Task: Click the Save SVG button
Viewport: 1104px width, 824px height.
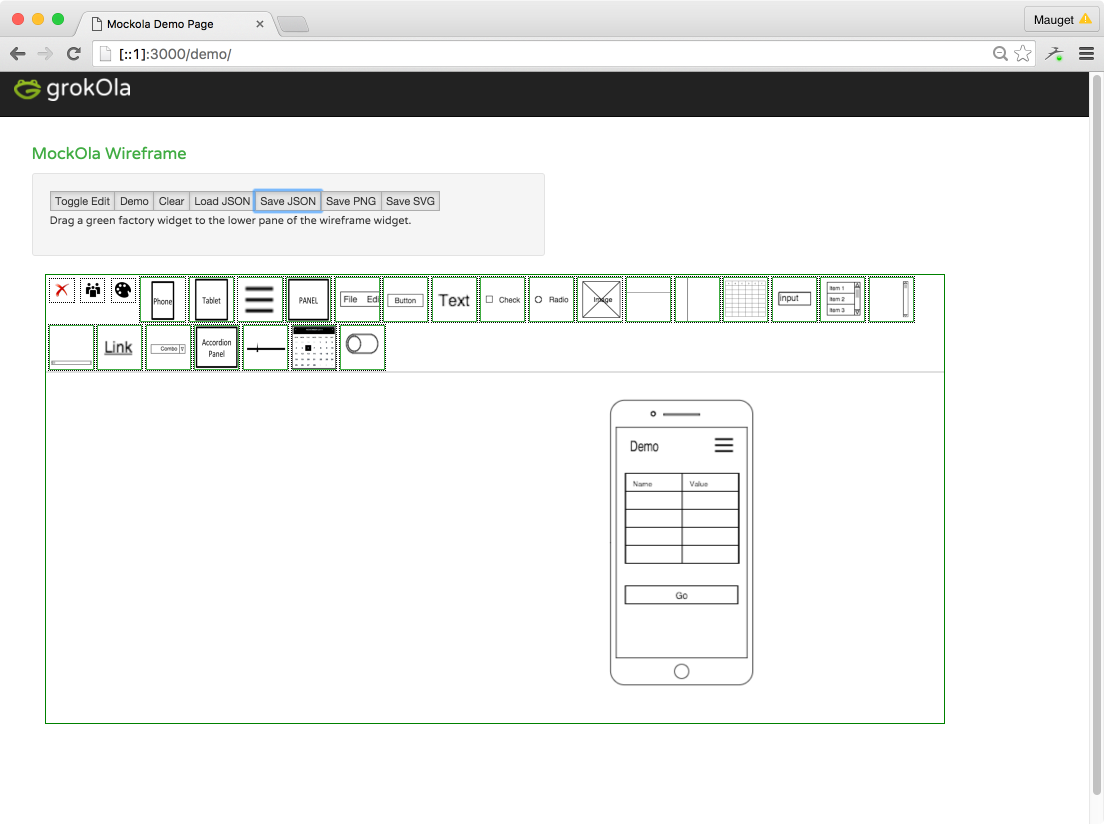Action: pos(410,201)
